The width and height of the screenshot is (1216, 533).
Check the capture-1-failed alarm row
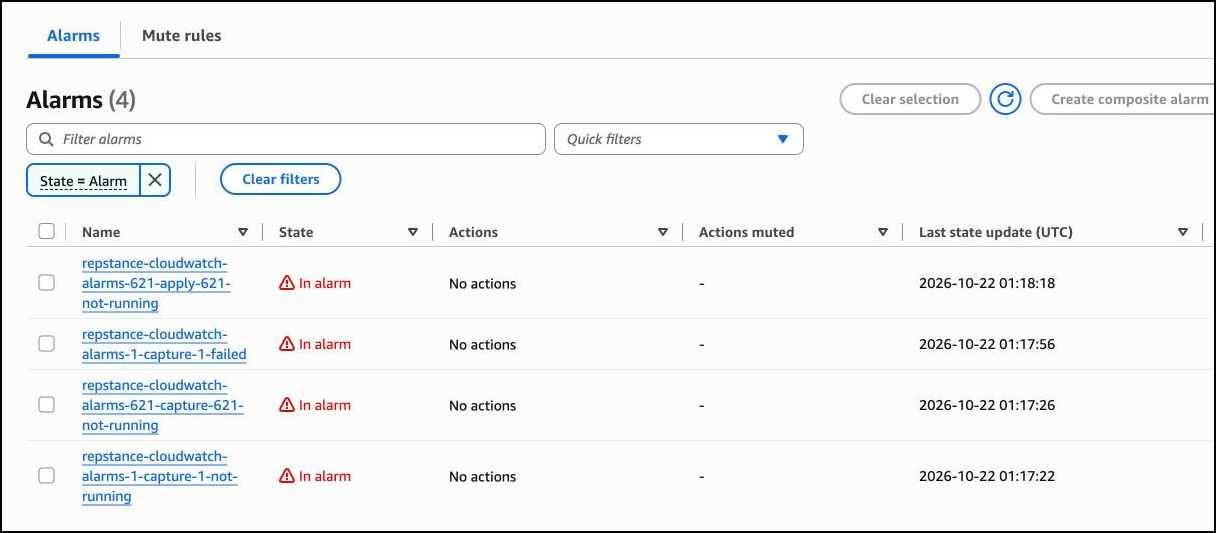(x=46, y=344)
